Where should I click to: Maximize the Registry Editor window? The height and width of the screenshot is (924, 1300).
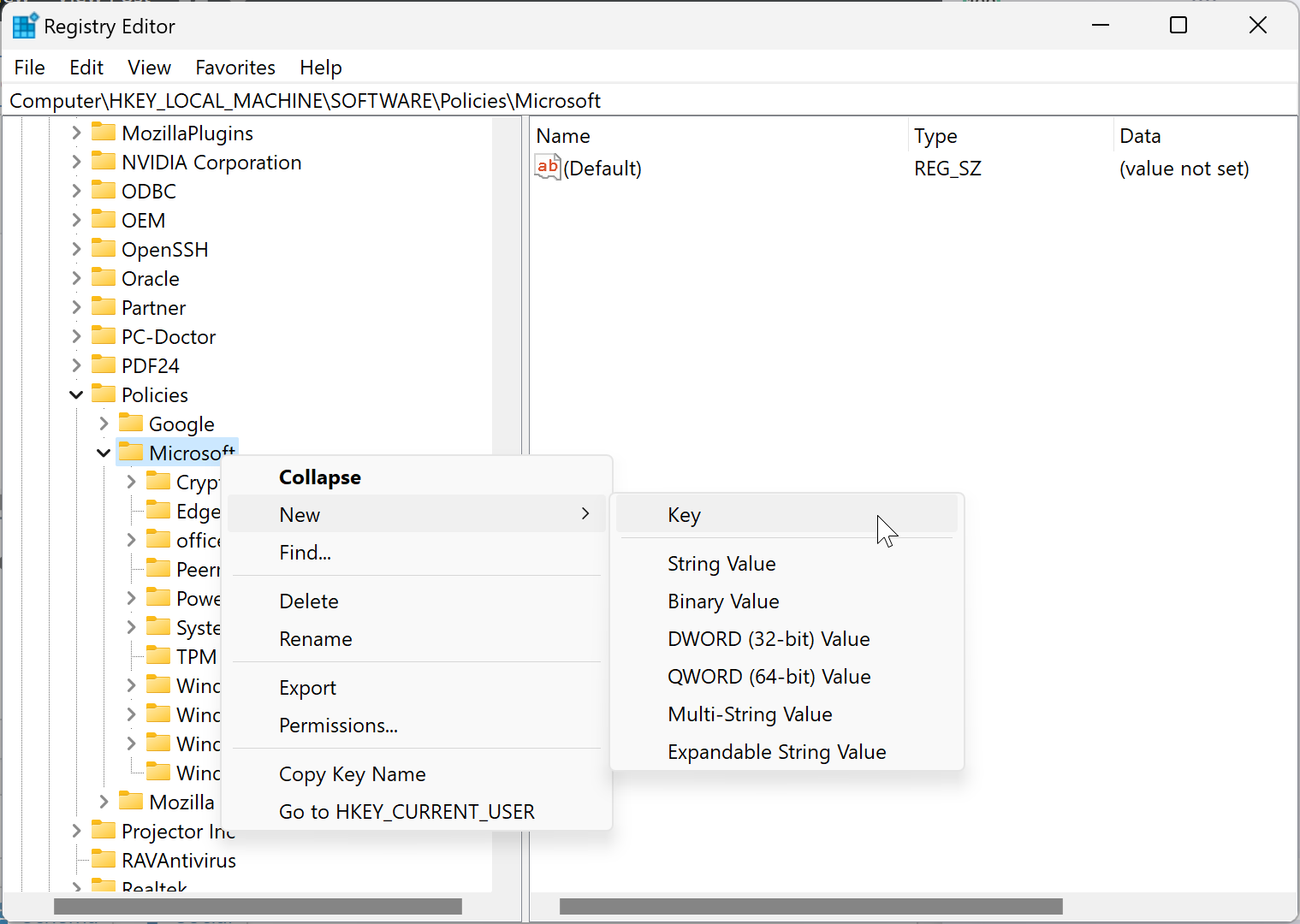tap(1178, 25)
